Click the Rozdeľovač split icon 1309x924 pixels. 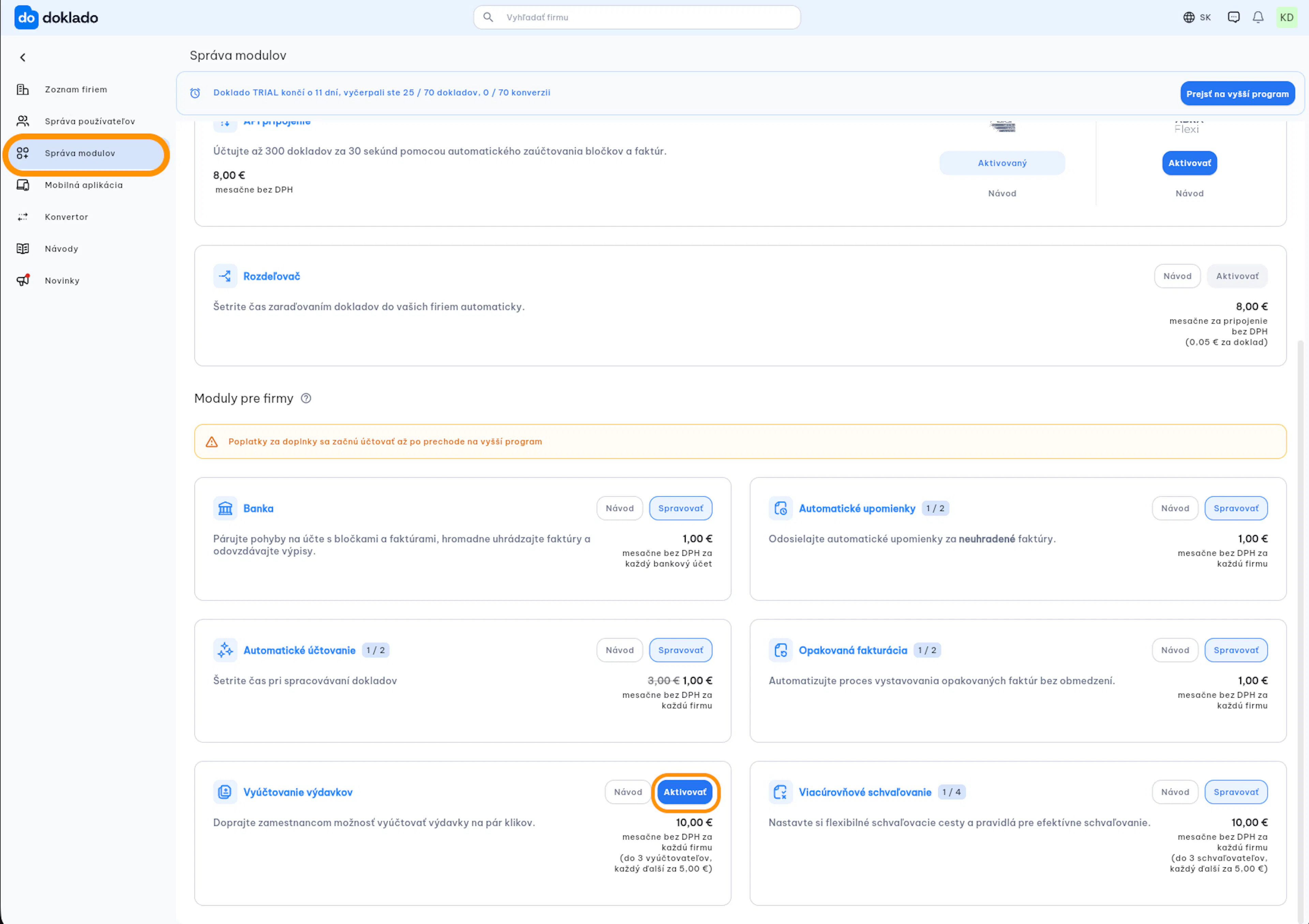(225, 276)
